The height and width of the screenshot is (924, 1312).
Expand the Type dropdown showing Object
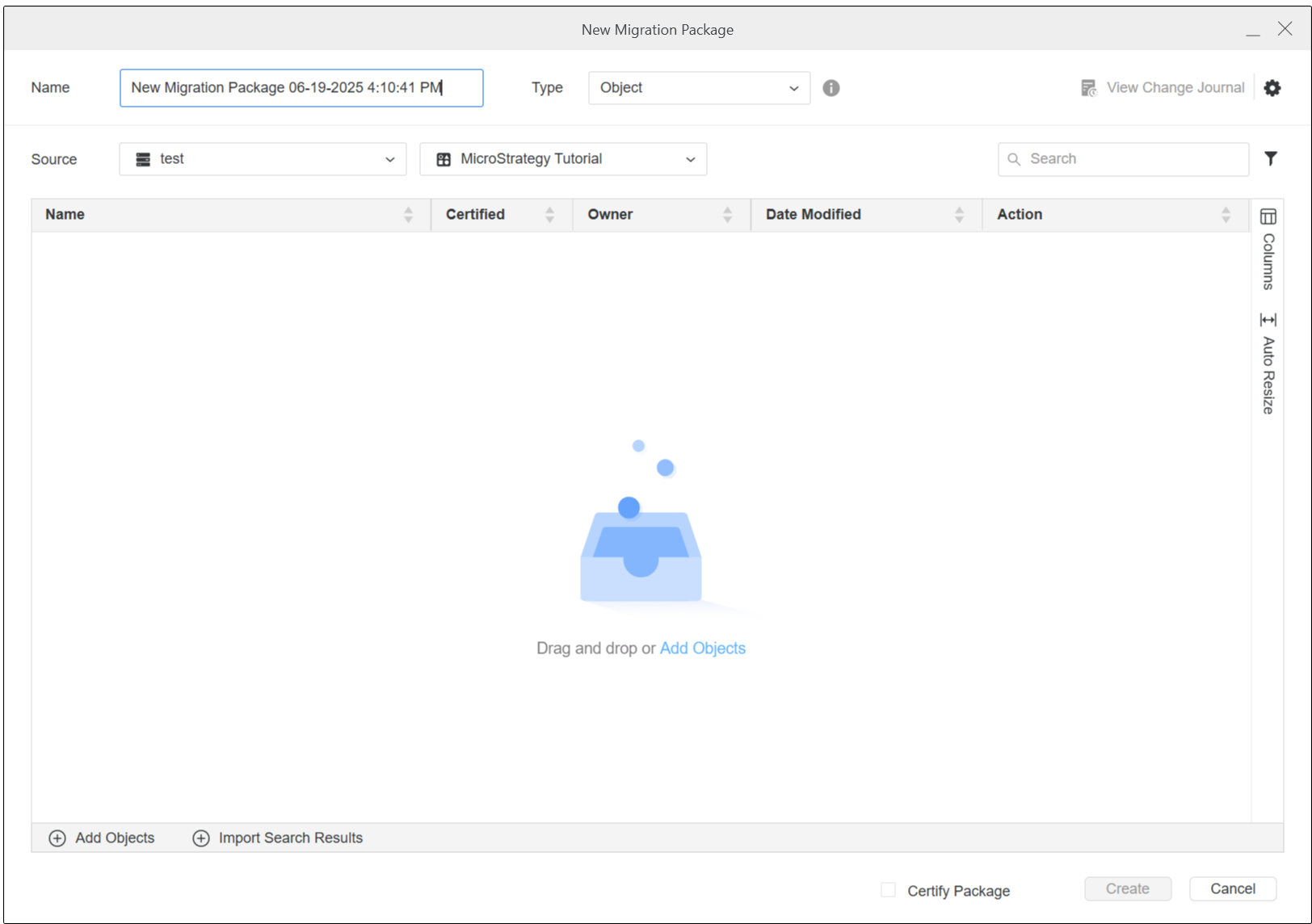point(699,88)
